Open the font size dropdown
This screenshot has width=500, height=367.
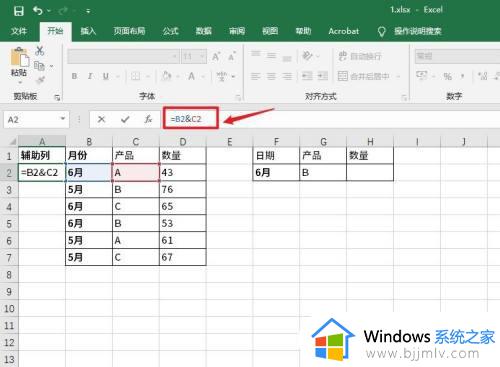pyautogui.click(x=202, y=57)
